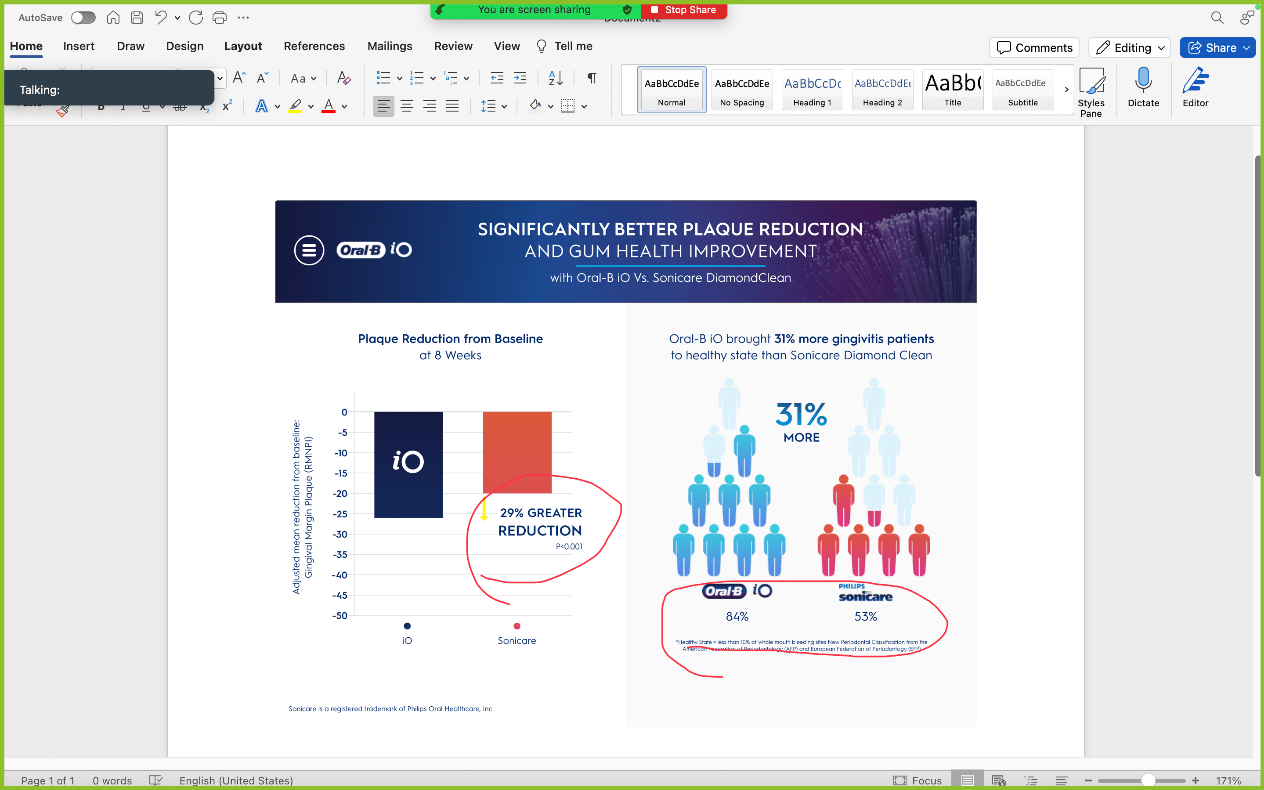Open the Editing mode dropdown
The width and height of the screenshot is (1264, 790).
point(1130,47)
